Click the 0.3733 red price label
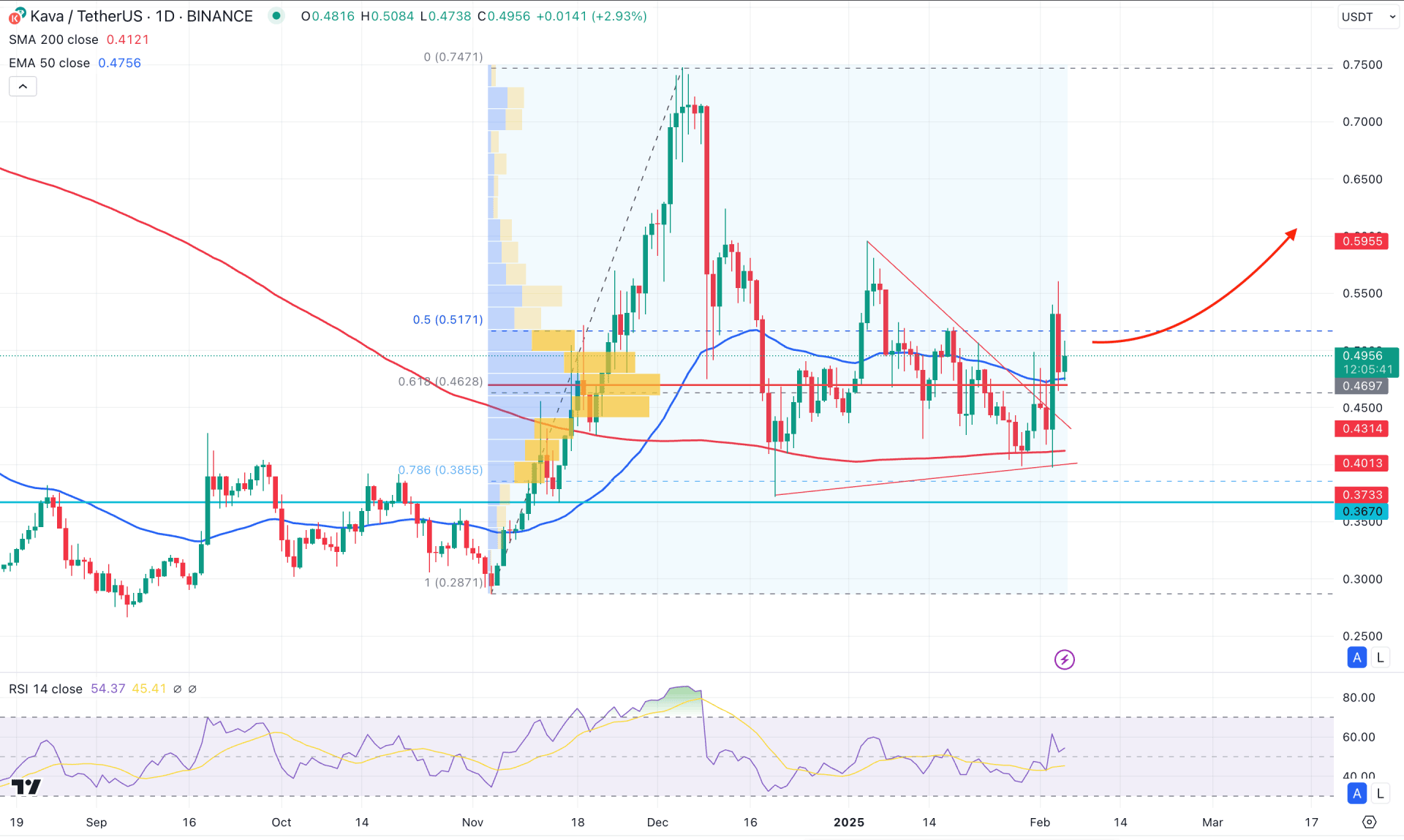The image size is (1404, 840). tap(1362, 495)
